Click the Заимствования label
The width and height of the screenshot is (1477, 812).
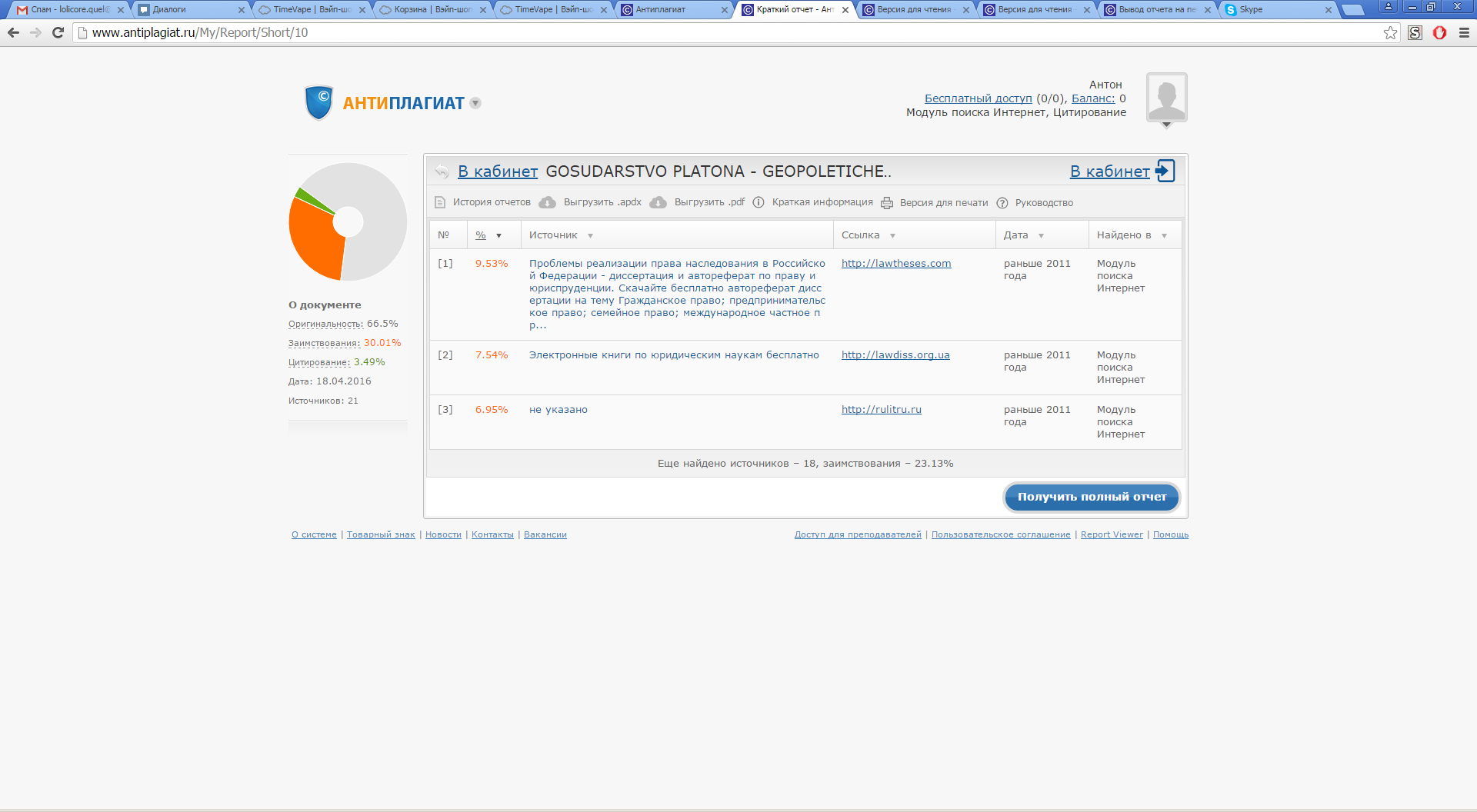325,343
